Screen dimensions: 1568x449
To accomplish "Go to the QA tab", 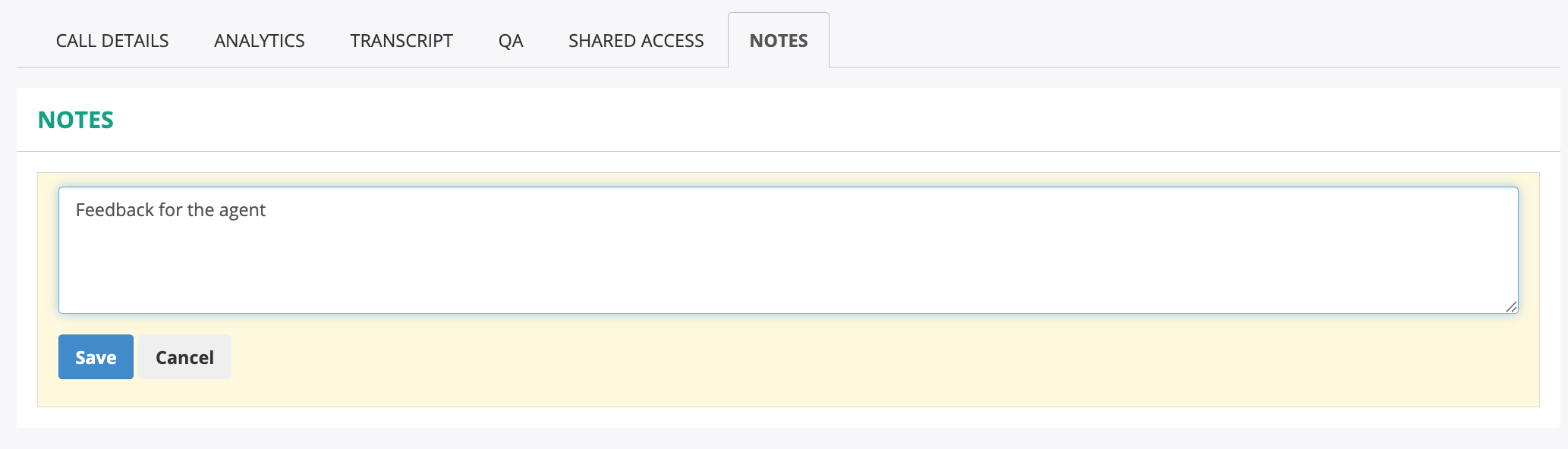I will click(x=511, y=41).
